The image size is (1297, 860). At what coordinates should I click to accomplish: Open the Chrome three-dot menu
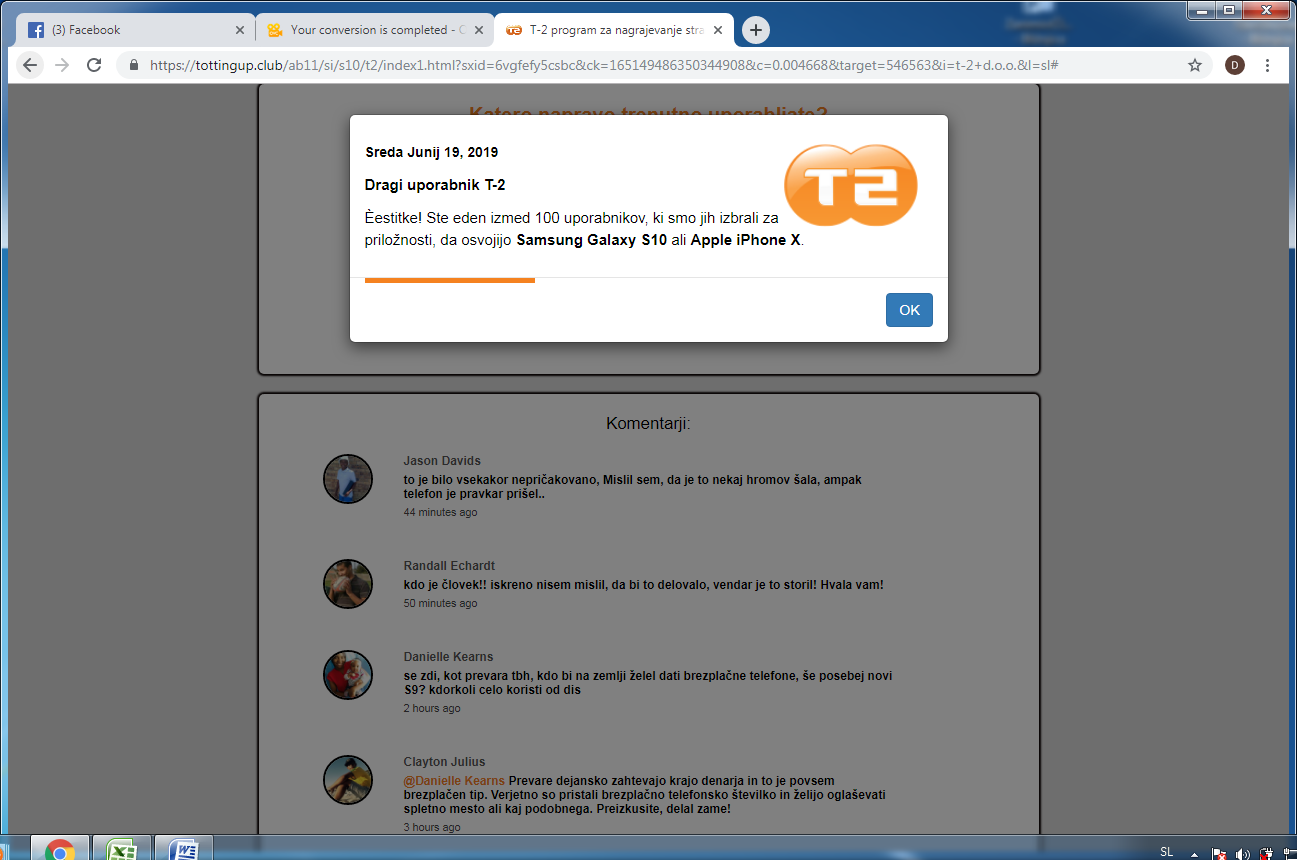coord(1267,65)
